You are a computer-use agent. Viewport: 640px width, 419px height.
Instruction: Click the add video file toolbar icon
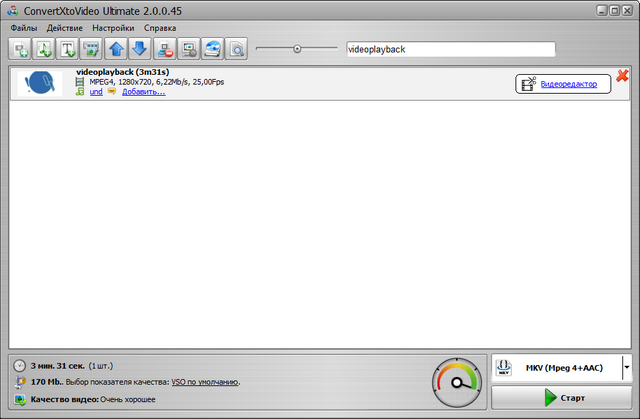(x=20, y=48)
